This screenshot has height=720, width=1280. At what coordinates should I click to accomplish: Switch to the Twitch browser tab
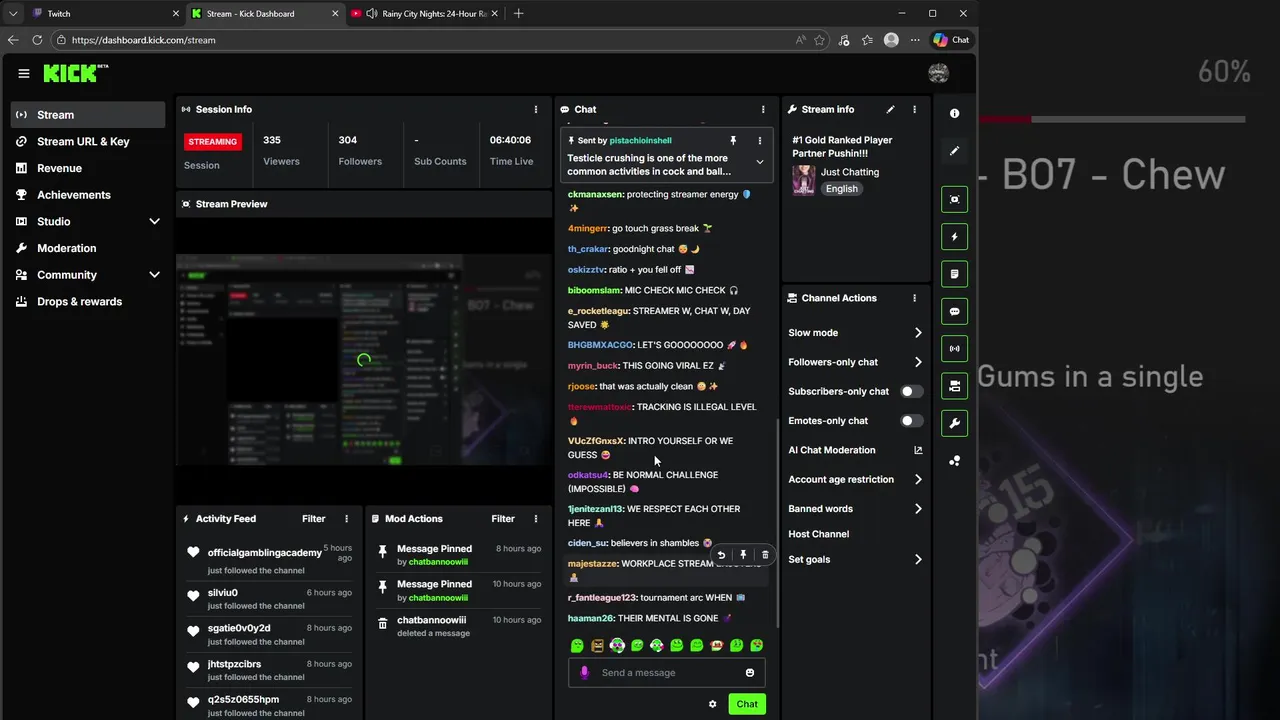[104, 13]
